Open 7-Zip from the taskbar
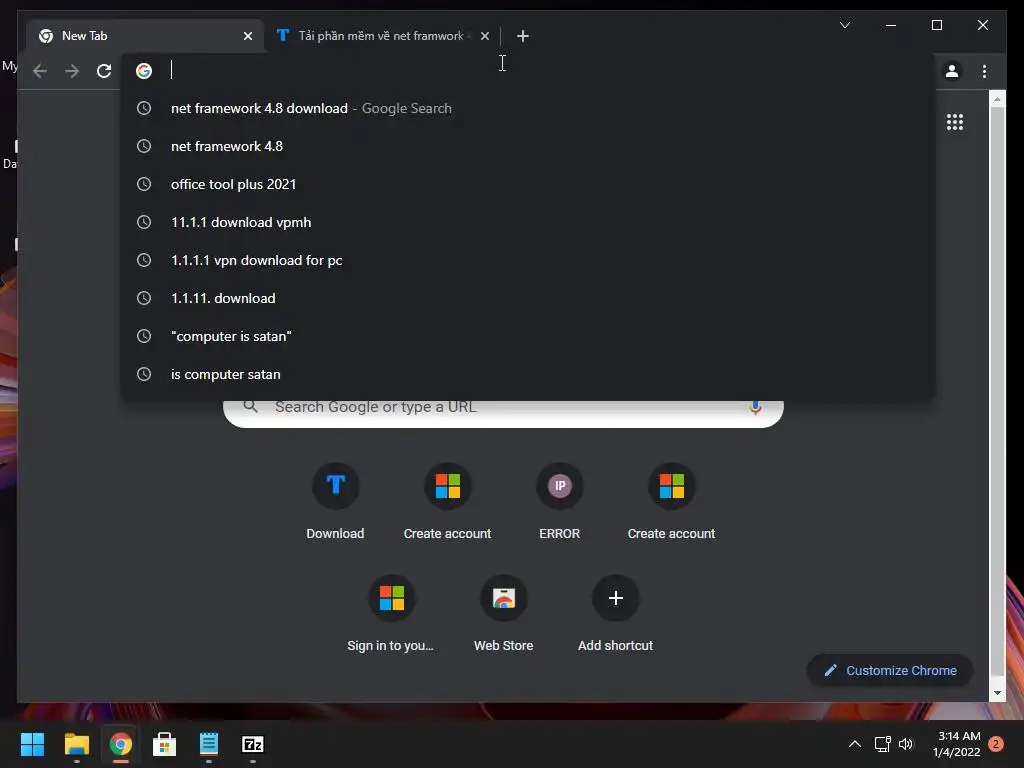 [x=253, y=744]
